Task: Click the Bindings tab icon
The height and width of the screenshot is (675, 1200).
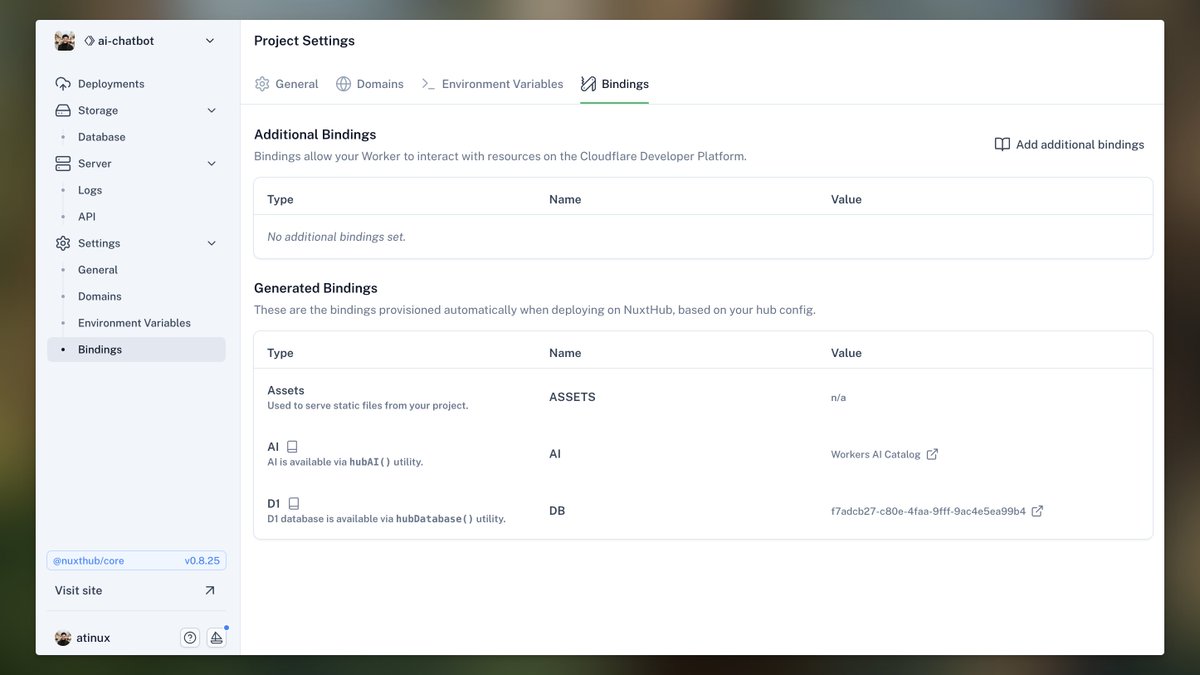Action: pos(588,84)
